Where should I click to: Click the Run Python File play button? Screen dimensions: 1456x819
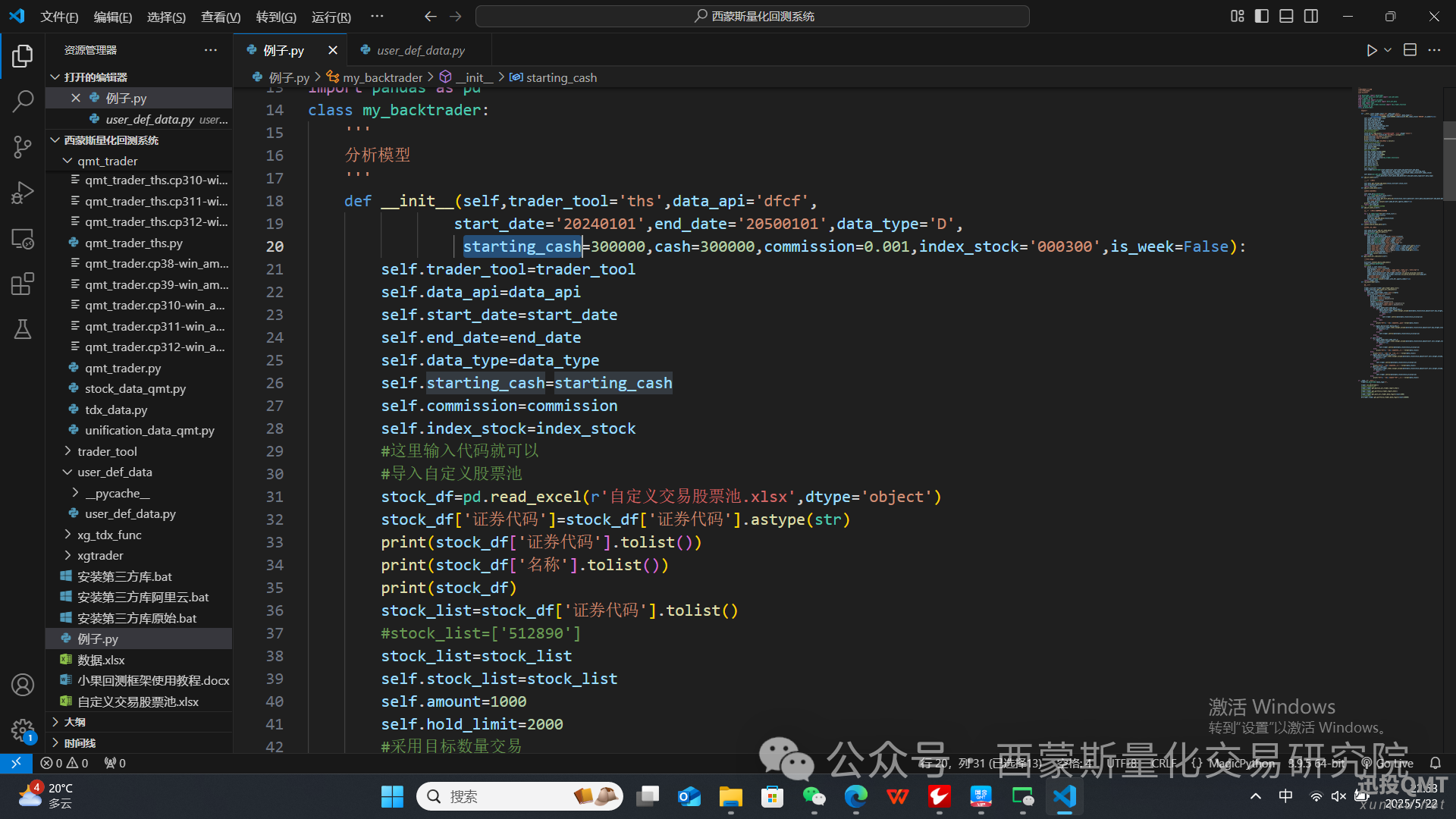pos(1371,50)
